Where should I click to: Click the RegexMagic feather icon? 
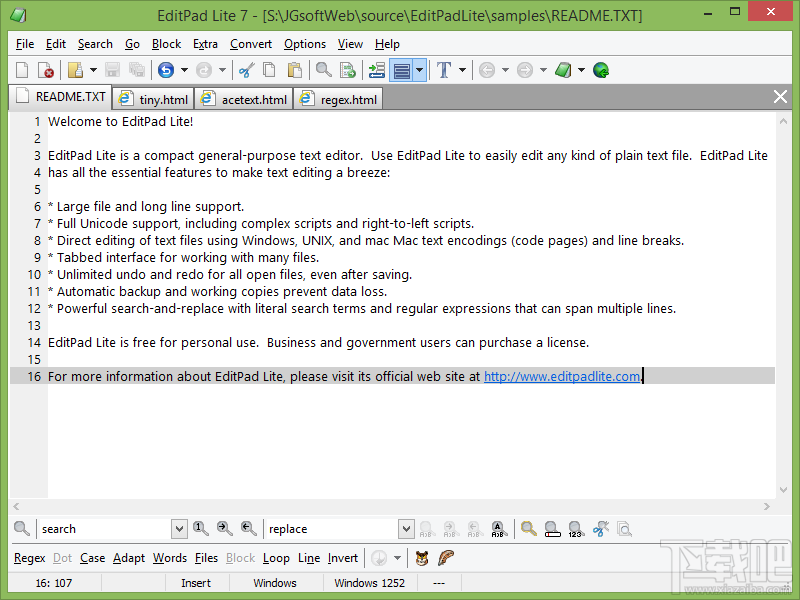click(445, 558)
